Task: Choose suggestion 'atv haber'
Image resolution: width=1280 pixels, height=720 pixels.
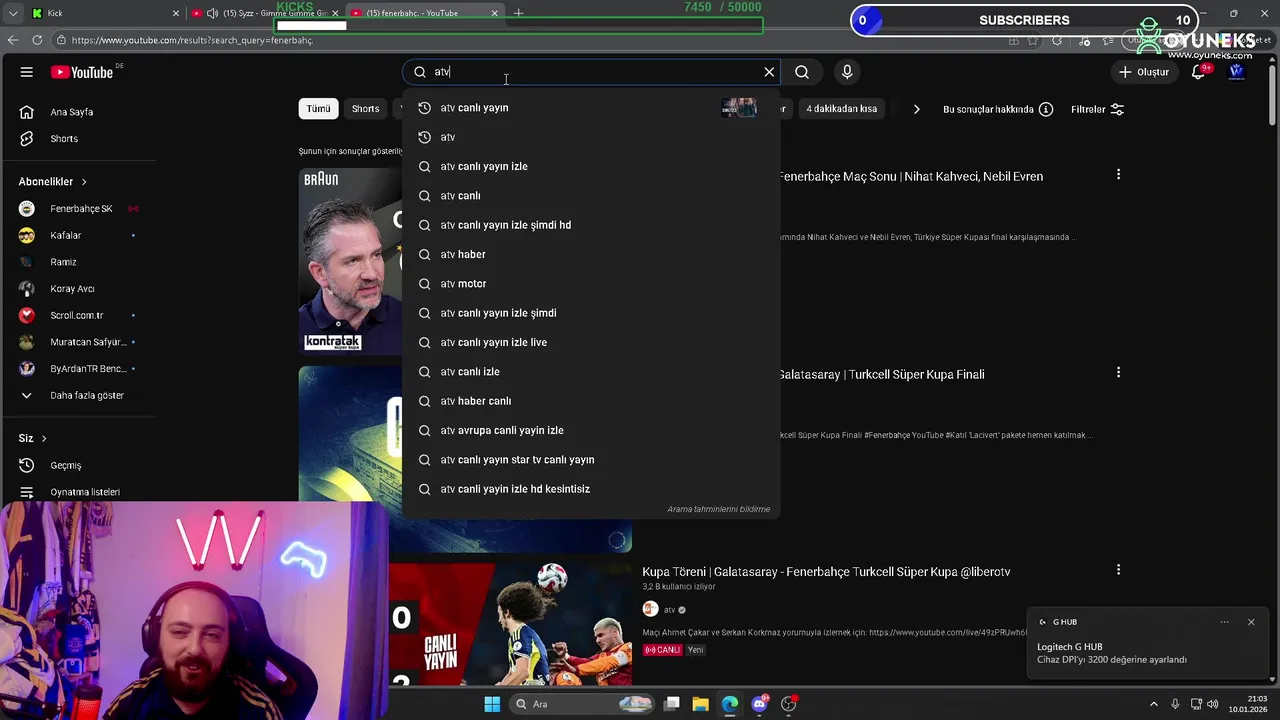Action: tap(590, 254)
